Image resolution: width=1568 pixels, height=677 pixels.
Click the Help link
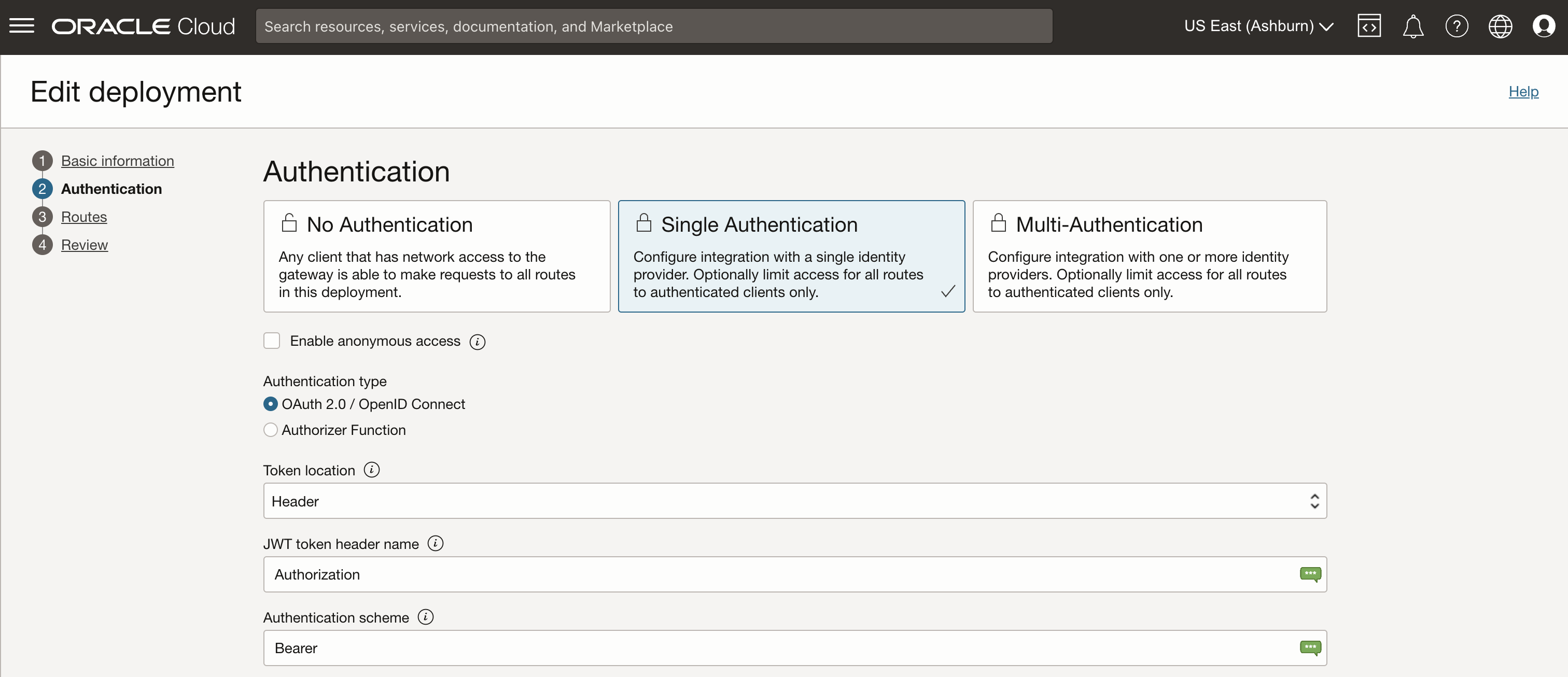click(1522, 91)
